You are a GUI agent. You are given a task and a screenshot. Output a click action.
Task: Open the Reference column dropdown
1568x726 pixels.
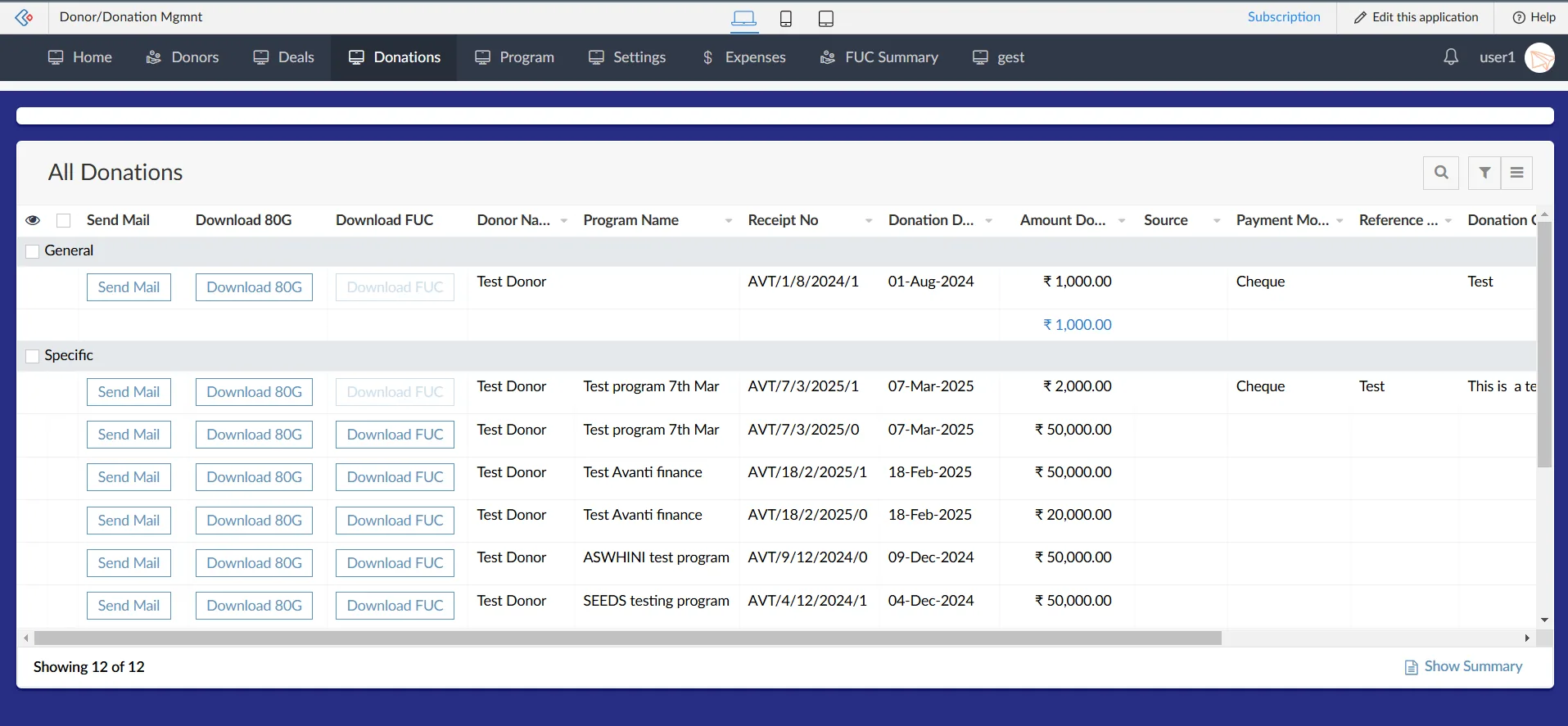1448,221
